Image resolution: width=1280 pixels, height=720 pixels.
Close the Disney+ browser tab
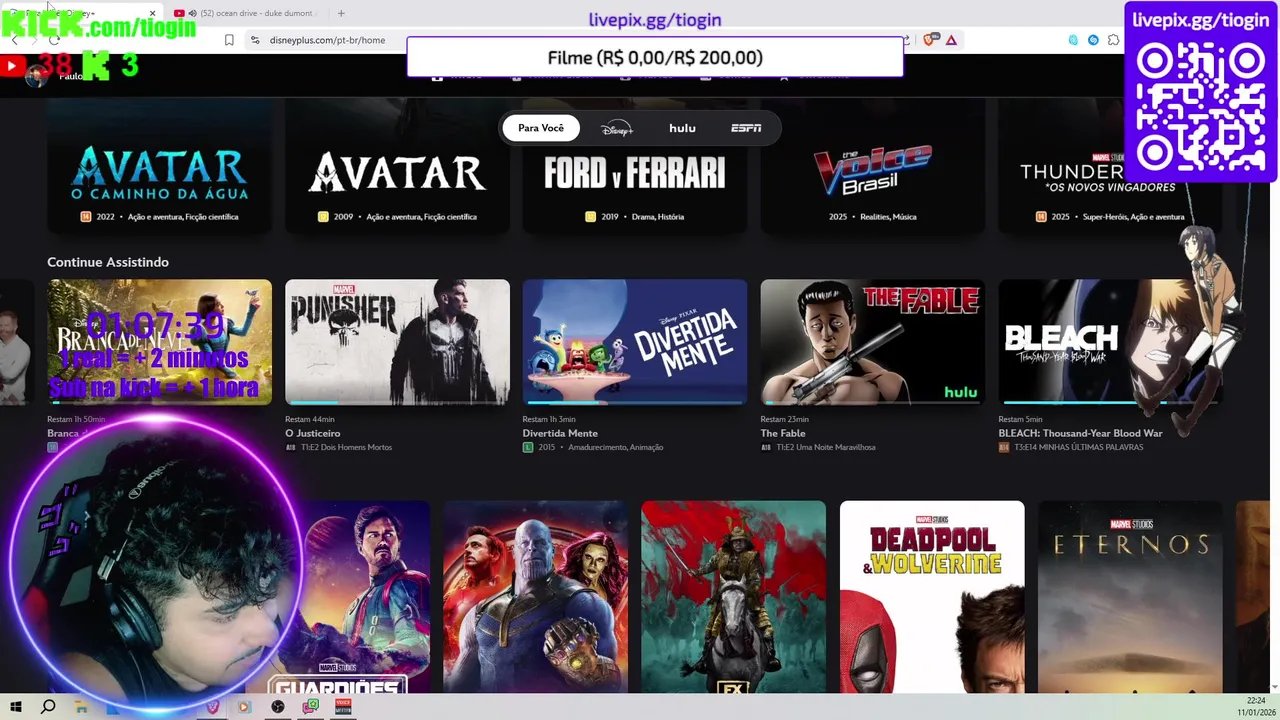(152, 13)
